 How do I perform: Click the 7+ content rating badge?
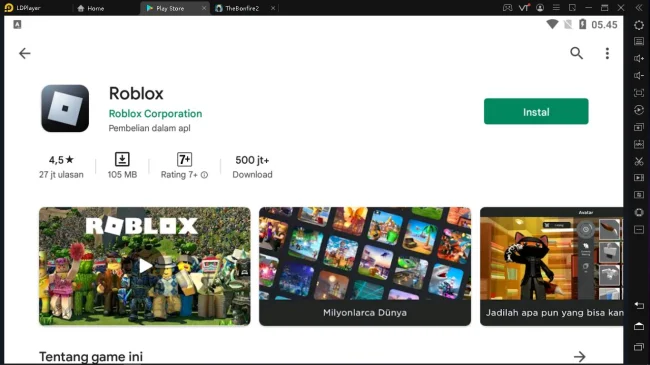(184, 159)
